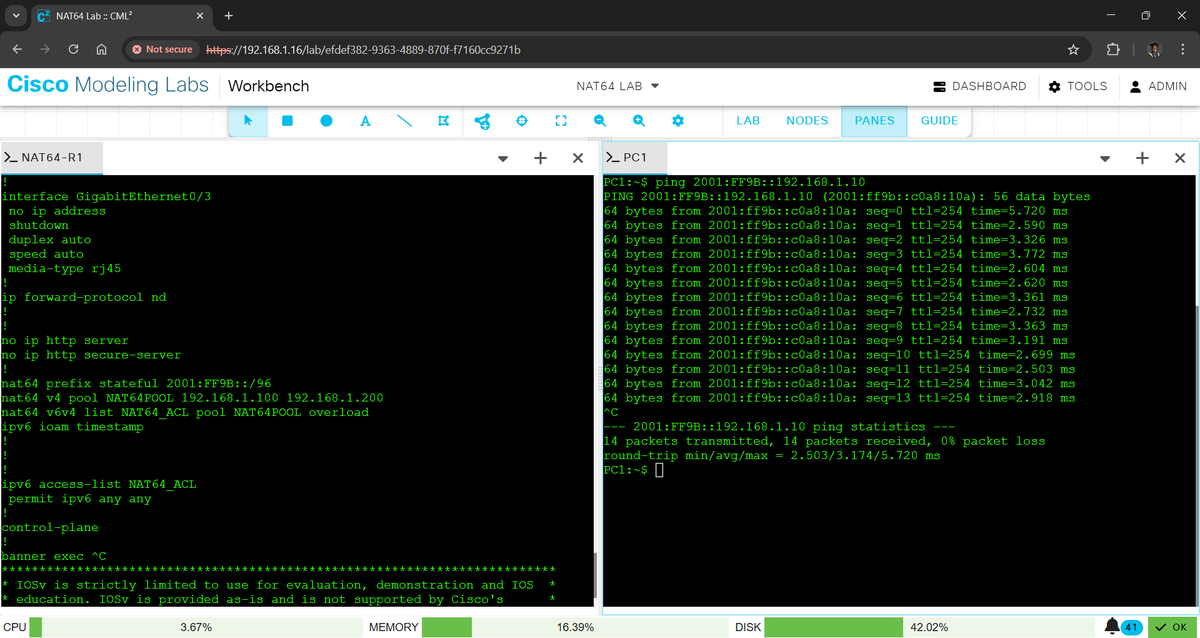Screen dimensions: 1200x638
Task: Click the notifications bell icon
Action: point(1112,626)
